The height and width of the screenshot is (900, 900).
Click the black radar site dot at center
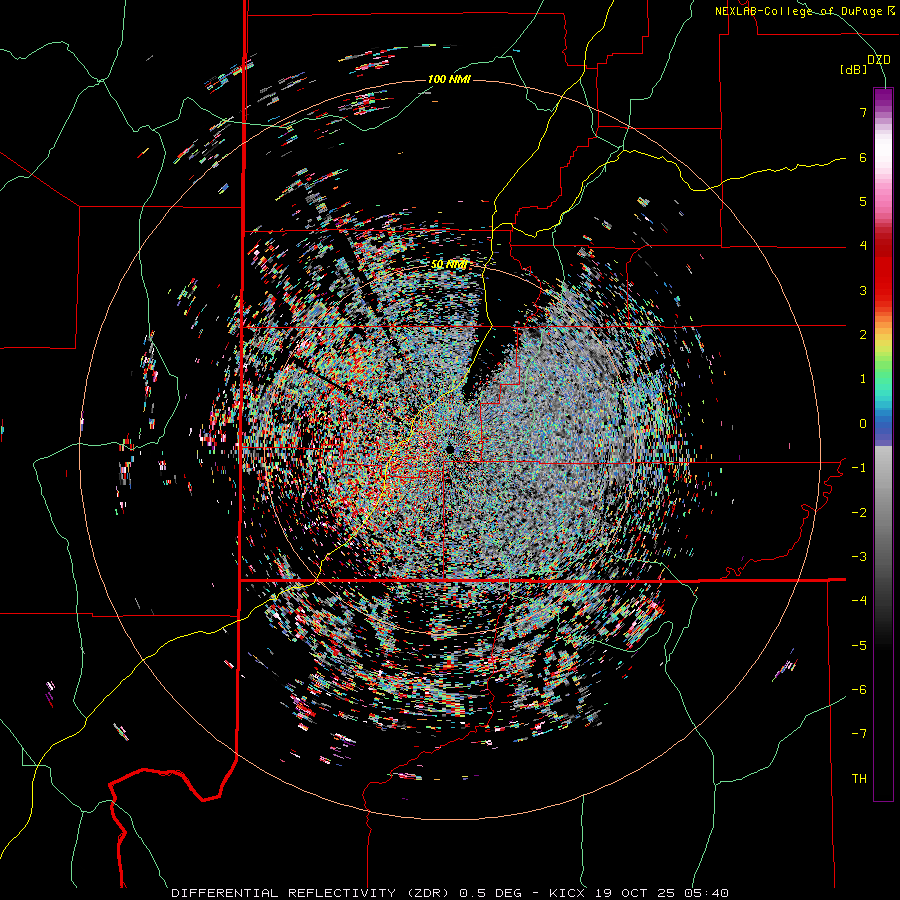(x=449, y=448)
